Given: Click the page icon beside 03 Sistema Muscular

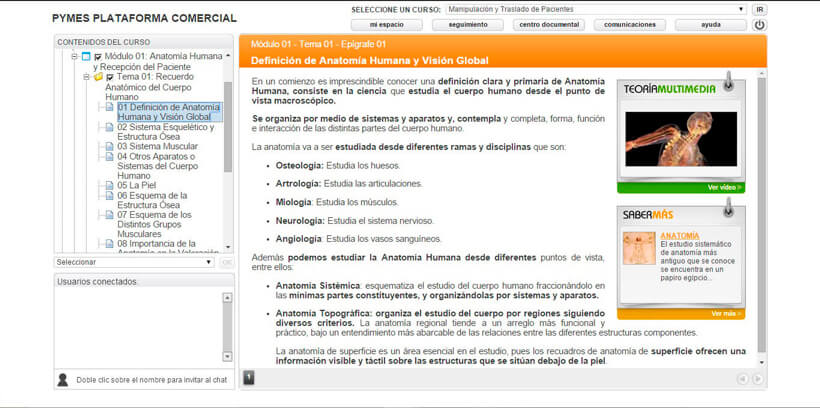Looking at the screenshot, I should (x=109, y=146).
